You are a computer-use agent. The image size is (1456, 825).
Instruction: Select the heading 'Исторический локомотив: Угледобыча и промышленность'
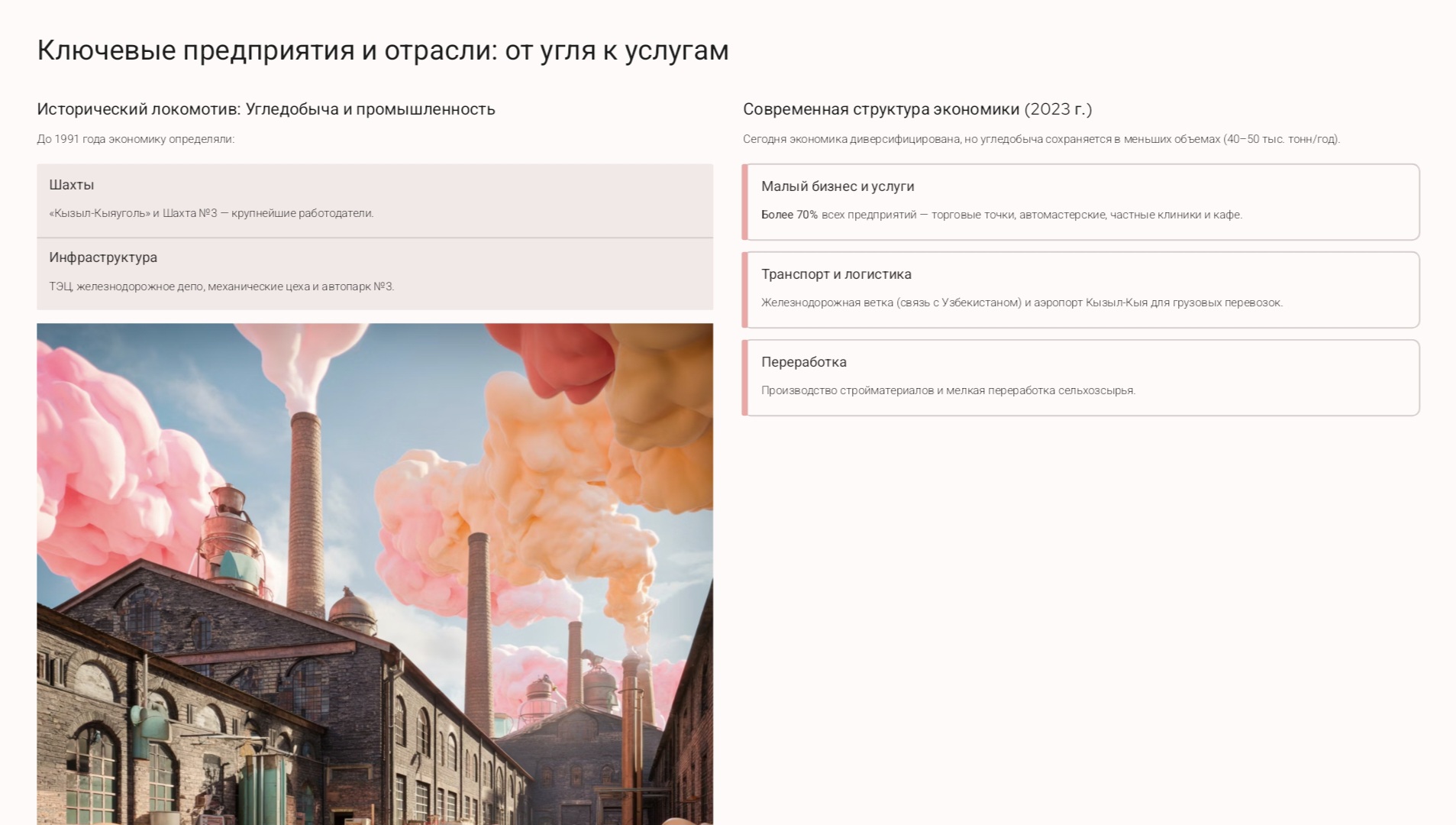(x=266, y=109)
